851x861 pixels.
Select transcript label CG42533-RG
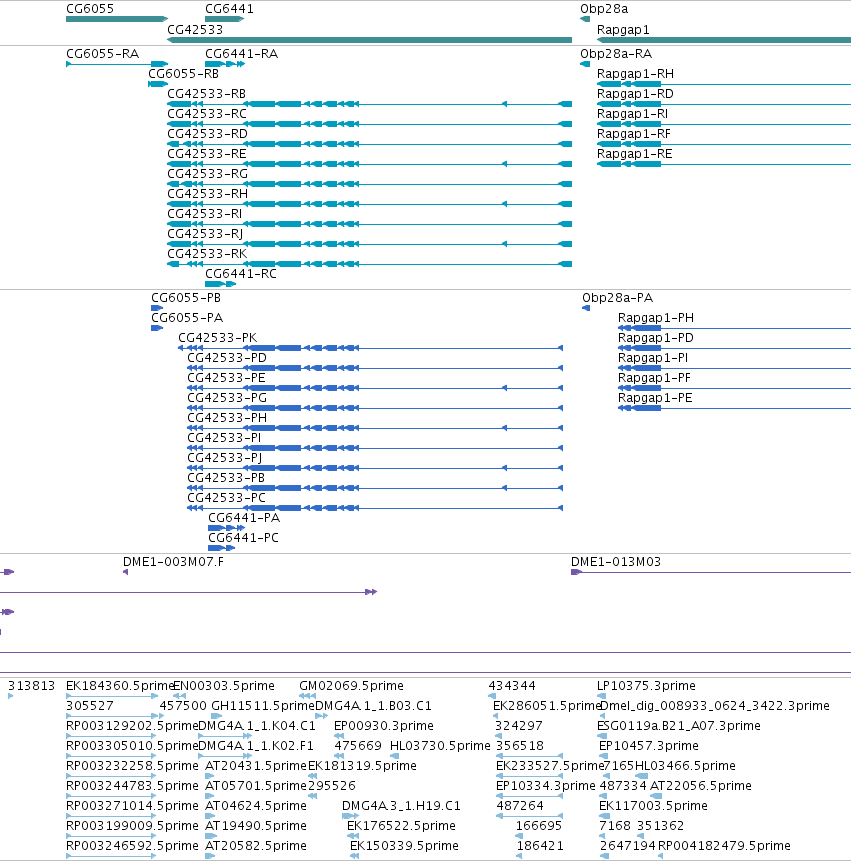click(x=208, y=174)
